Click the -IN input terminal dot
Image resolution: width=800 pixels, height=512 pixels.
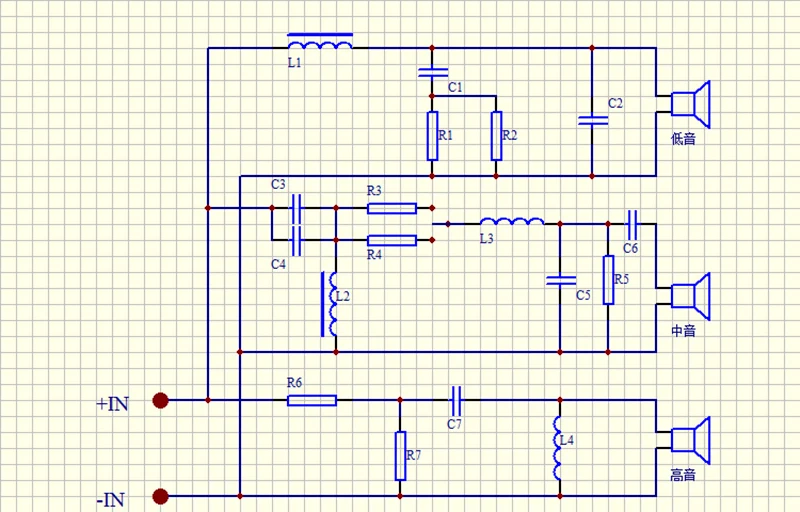tap(160, 496)
